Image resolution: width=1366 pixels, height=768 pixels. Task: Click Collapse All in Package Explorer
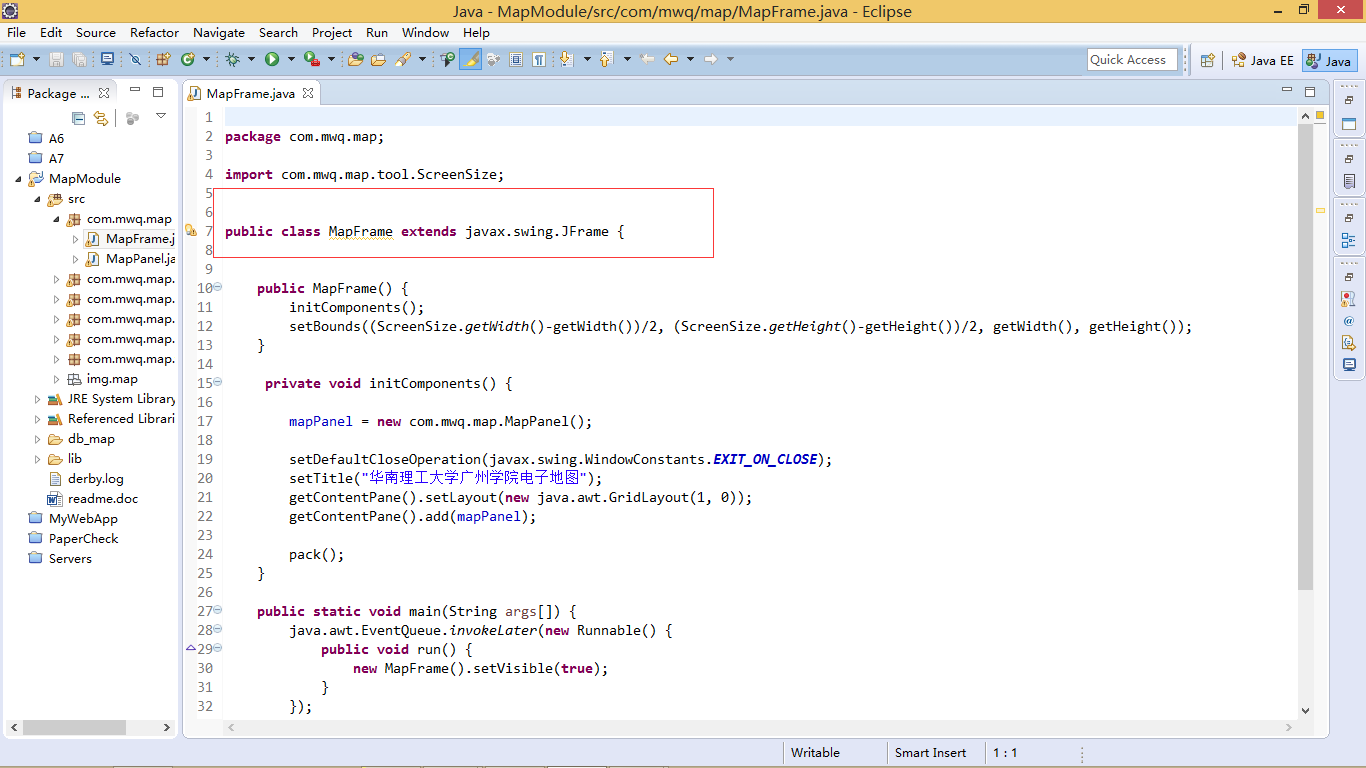pyautogui.click(x=79, y=118)
